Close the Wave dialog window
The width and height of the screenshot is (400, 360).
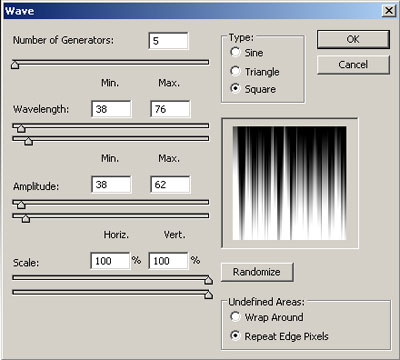[389, 11]
